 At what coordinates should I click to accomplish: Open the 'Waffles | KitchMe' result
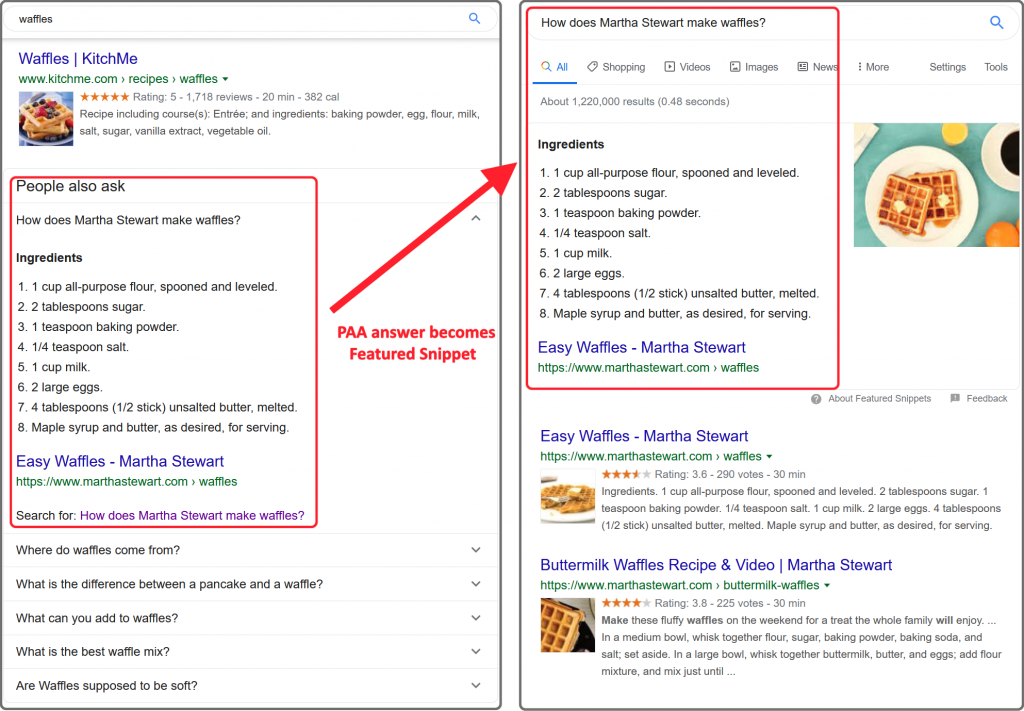(x=78, y=59)
